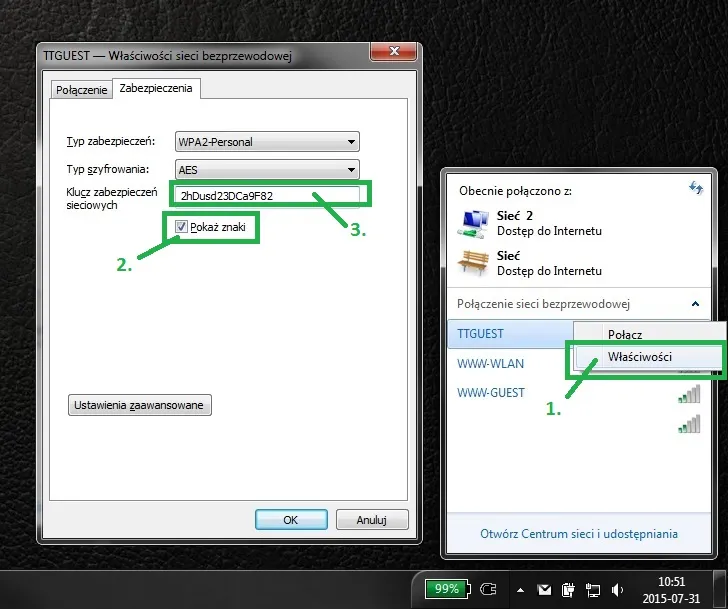The width and height of the screenshot is (728, 609).
Task: Switch to the Połączenie tab
Action: (x=81, y=90)
